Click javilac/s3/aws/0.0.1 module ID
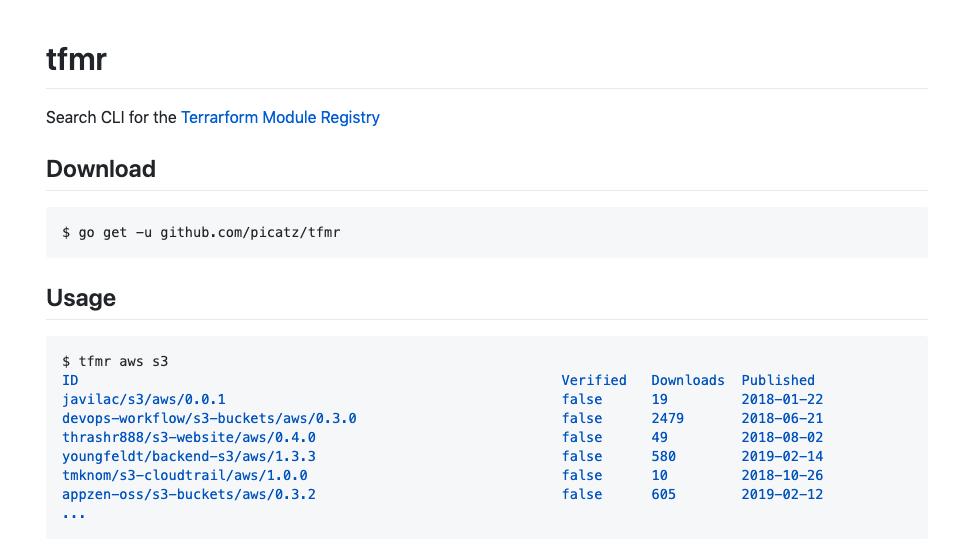The height and width of the screenshot is (559, 973). [144, 400]
